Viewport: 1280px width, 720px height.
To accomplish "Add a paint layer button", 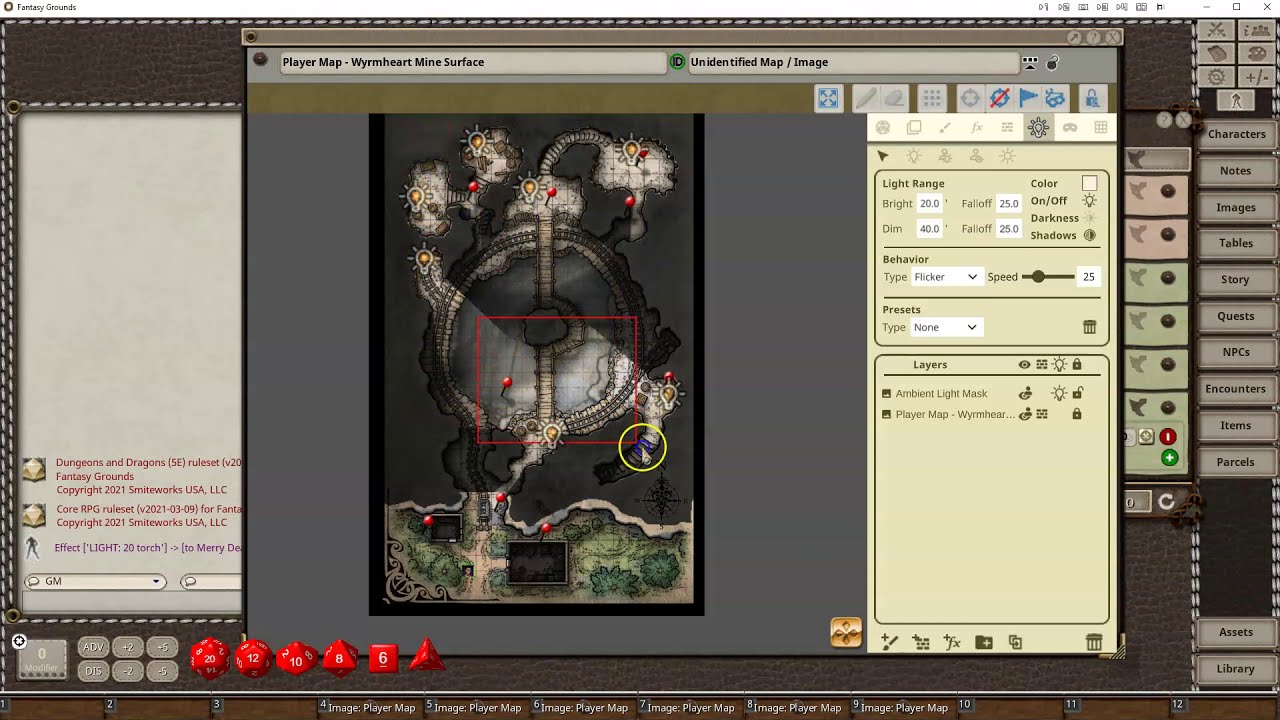I will 890,642.
